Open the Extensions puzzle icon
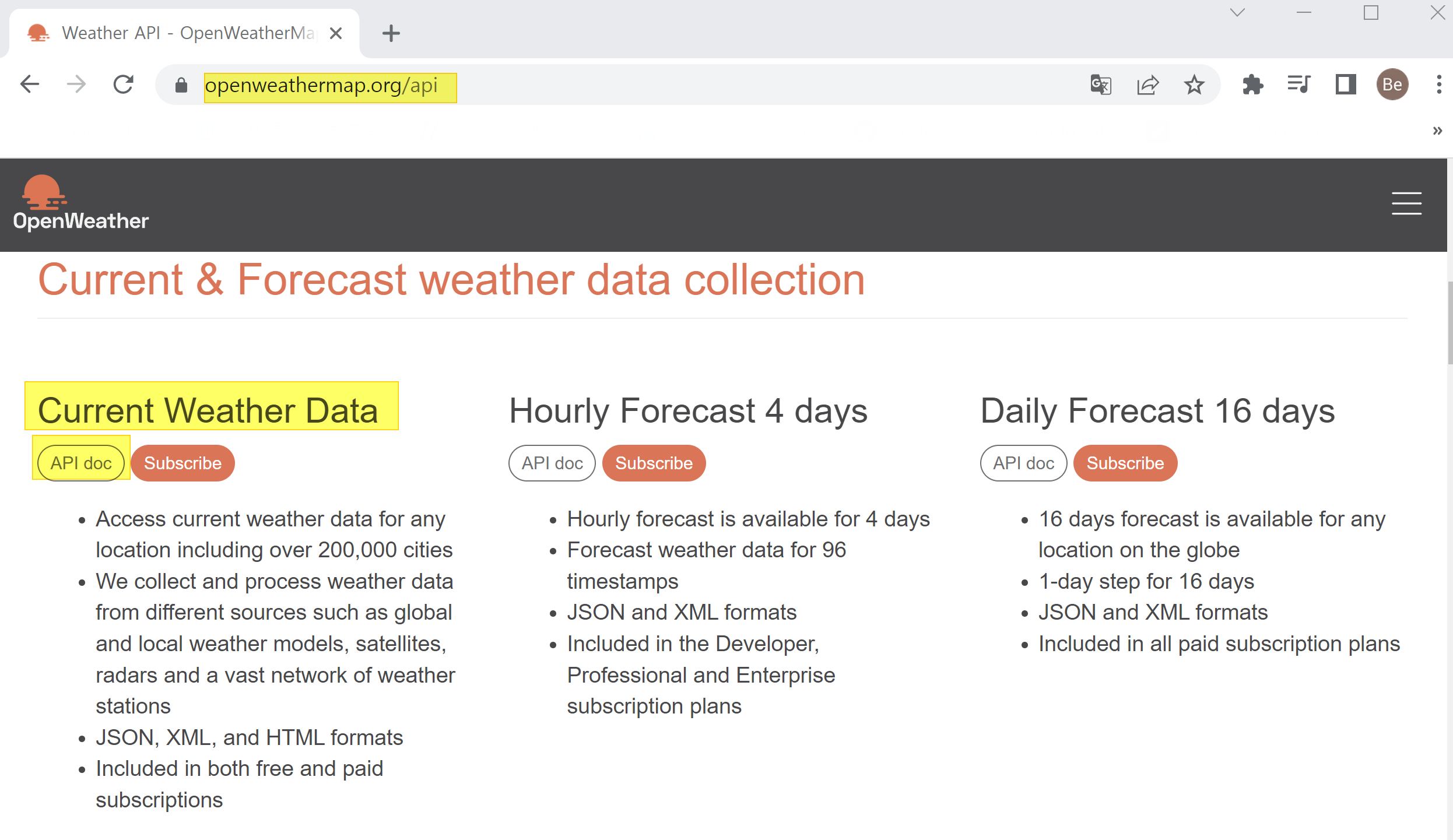The image size is (1453, 840). coord(1252,85)
